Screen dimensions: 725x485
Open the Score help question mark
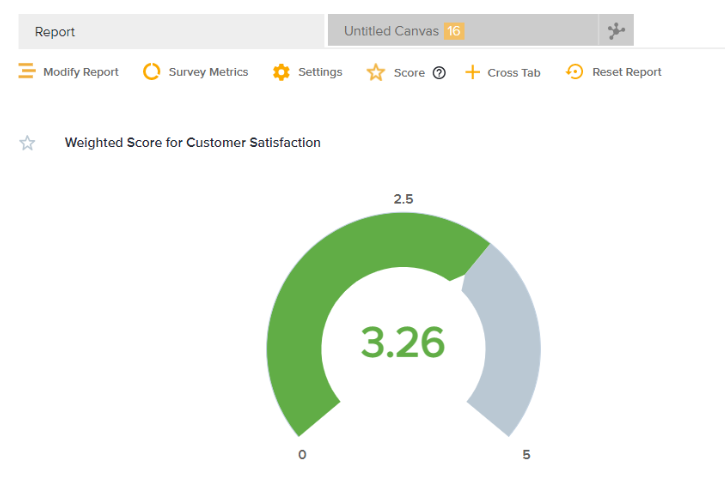coord(439,73)
